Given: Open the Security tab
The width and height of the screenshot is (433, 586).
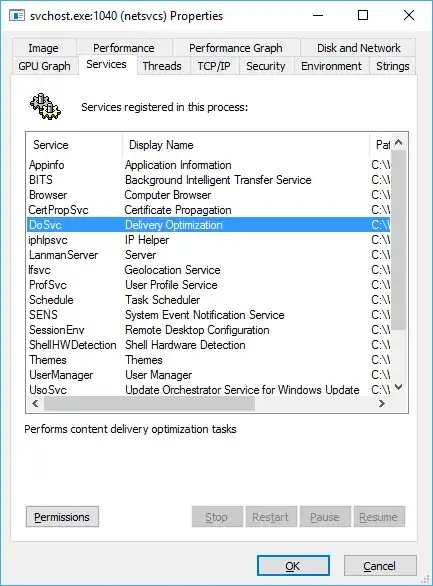Looking at the screenshot, I should point(266,66).
